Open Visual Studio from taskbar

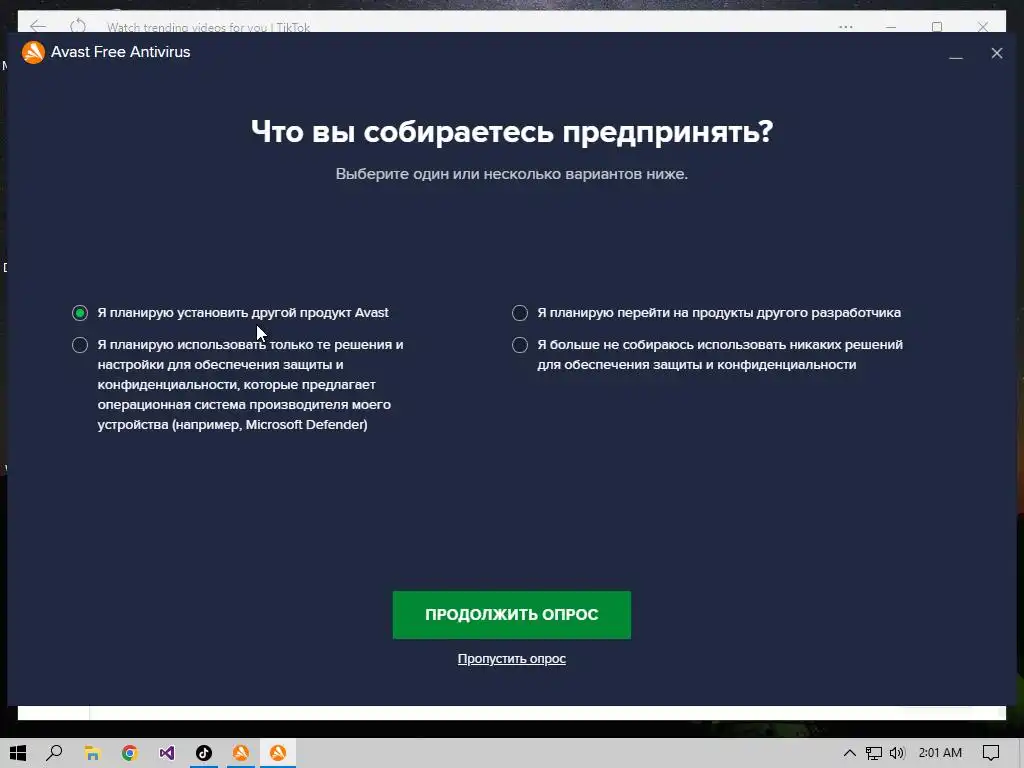pyautogui.click(x=167, y=753)
